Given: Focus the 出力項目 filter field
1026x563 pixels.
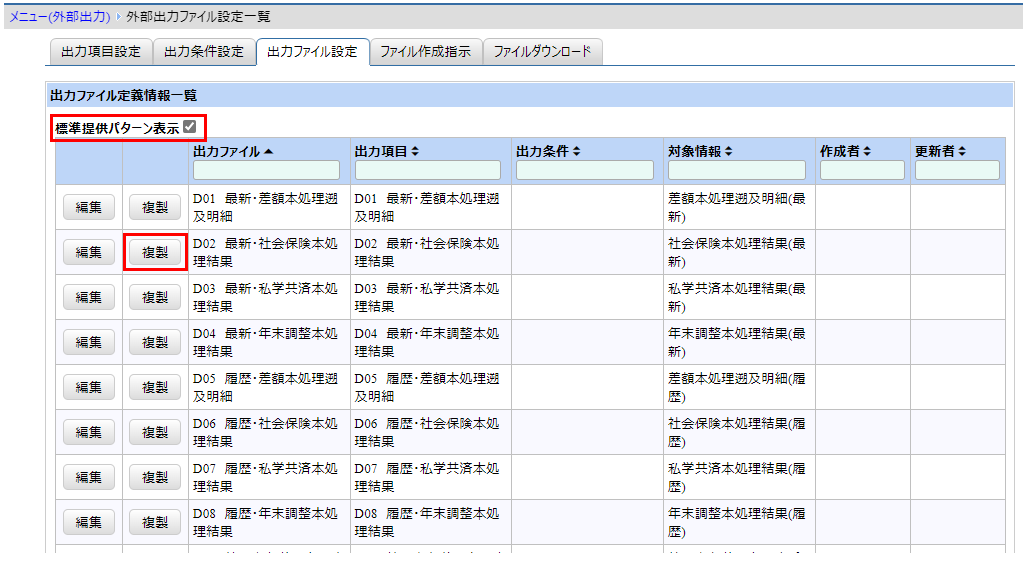Looking at the screenshot, I should point(428,170).
